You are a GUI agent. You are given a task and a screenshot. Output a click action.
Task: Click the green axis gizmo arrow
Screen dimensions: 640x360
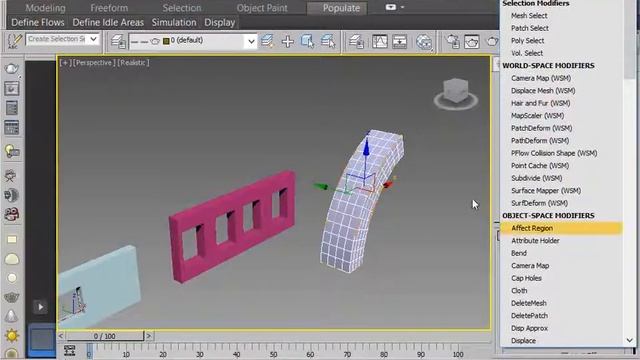(x=320, y=186)
